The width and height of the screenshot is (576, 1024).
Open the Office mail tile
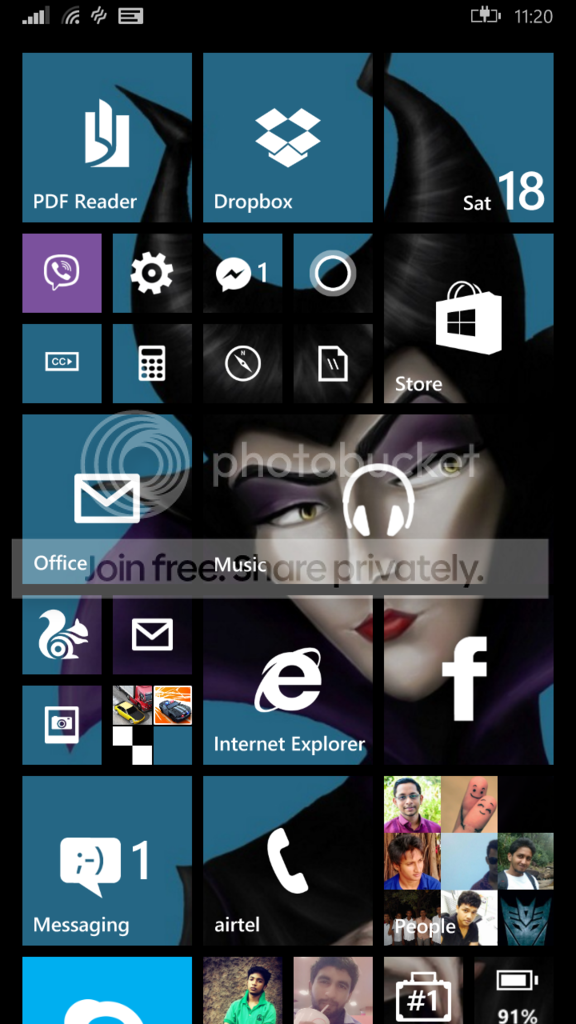pyautogui.click(x=107, y=499)
